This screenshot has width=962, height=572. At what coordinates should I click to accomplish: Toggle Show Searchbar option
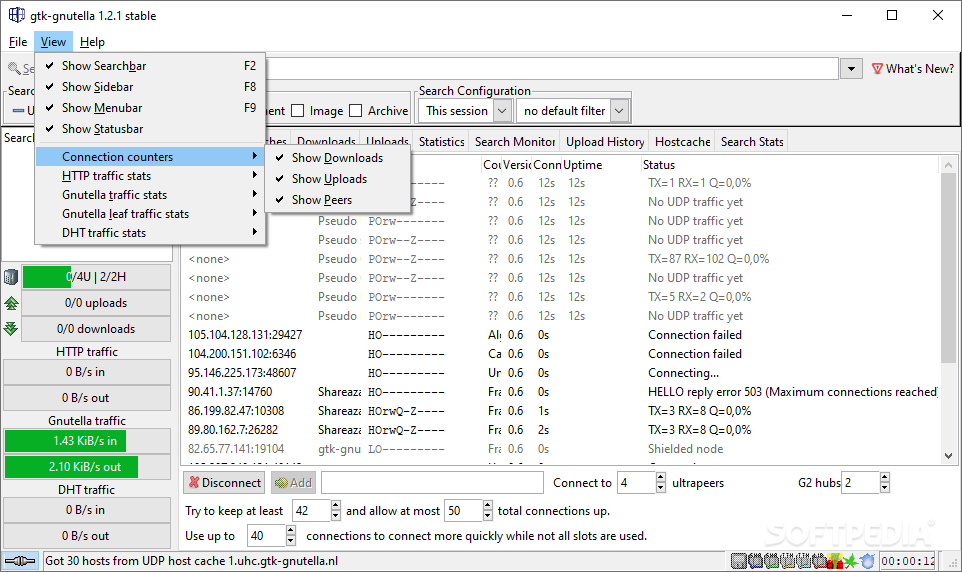150,66
